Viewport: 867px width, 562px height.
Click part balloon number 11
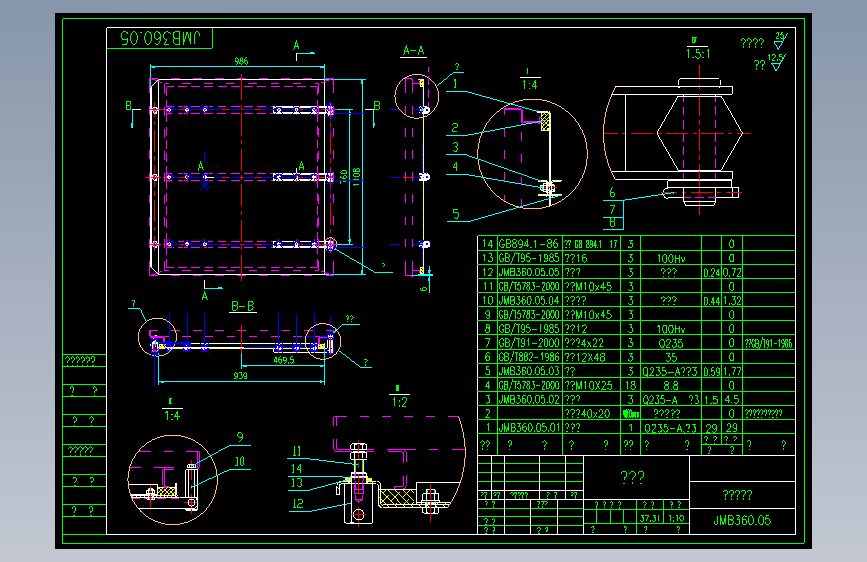tap(297, 451)
